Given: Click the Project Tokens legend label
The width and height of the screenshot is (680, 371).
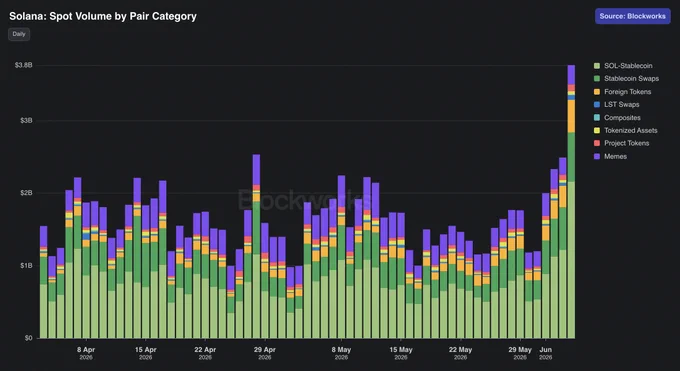Looking at the screenshot, I should pos(627,143).
